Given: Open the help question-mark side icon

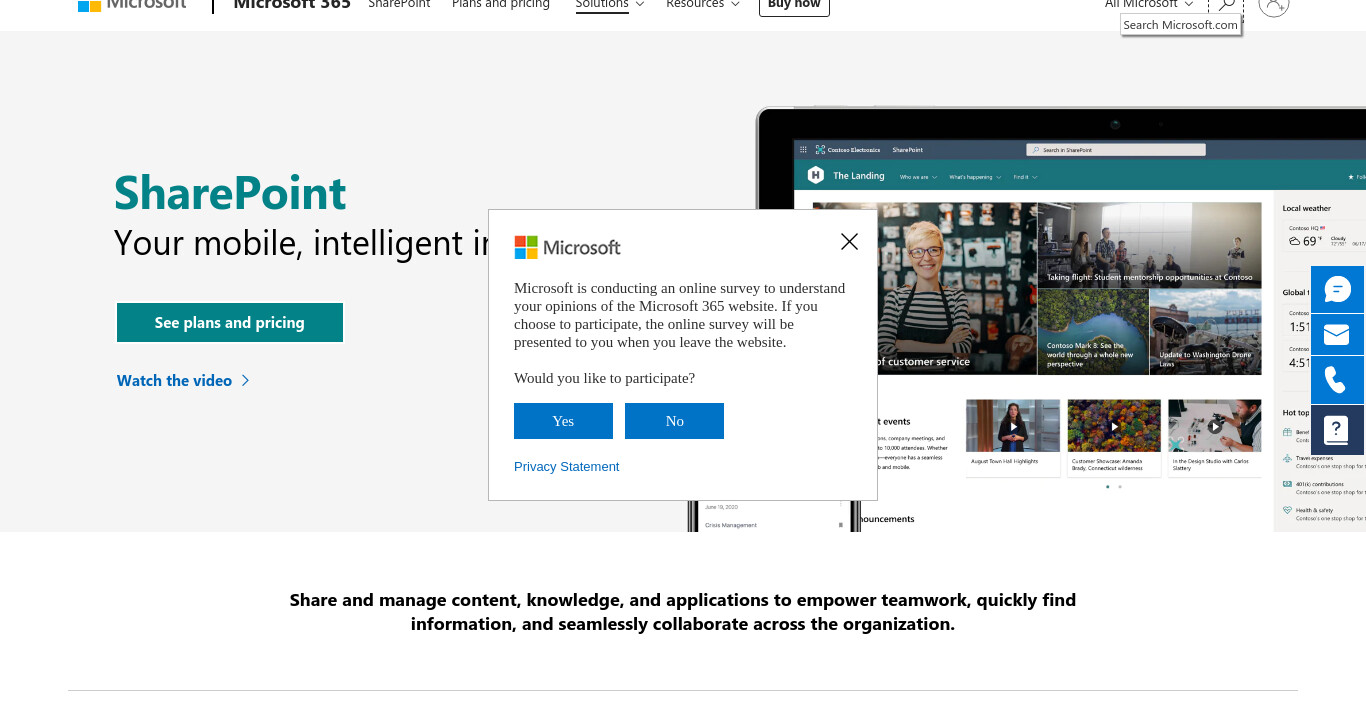Looking at the screenshot, I should [1337, 429].
